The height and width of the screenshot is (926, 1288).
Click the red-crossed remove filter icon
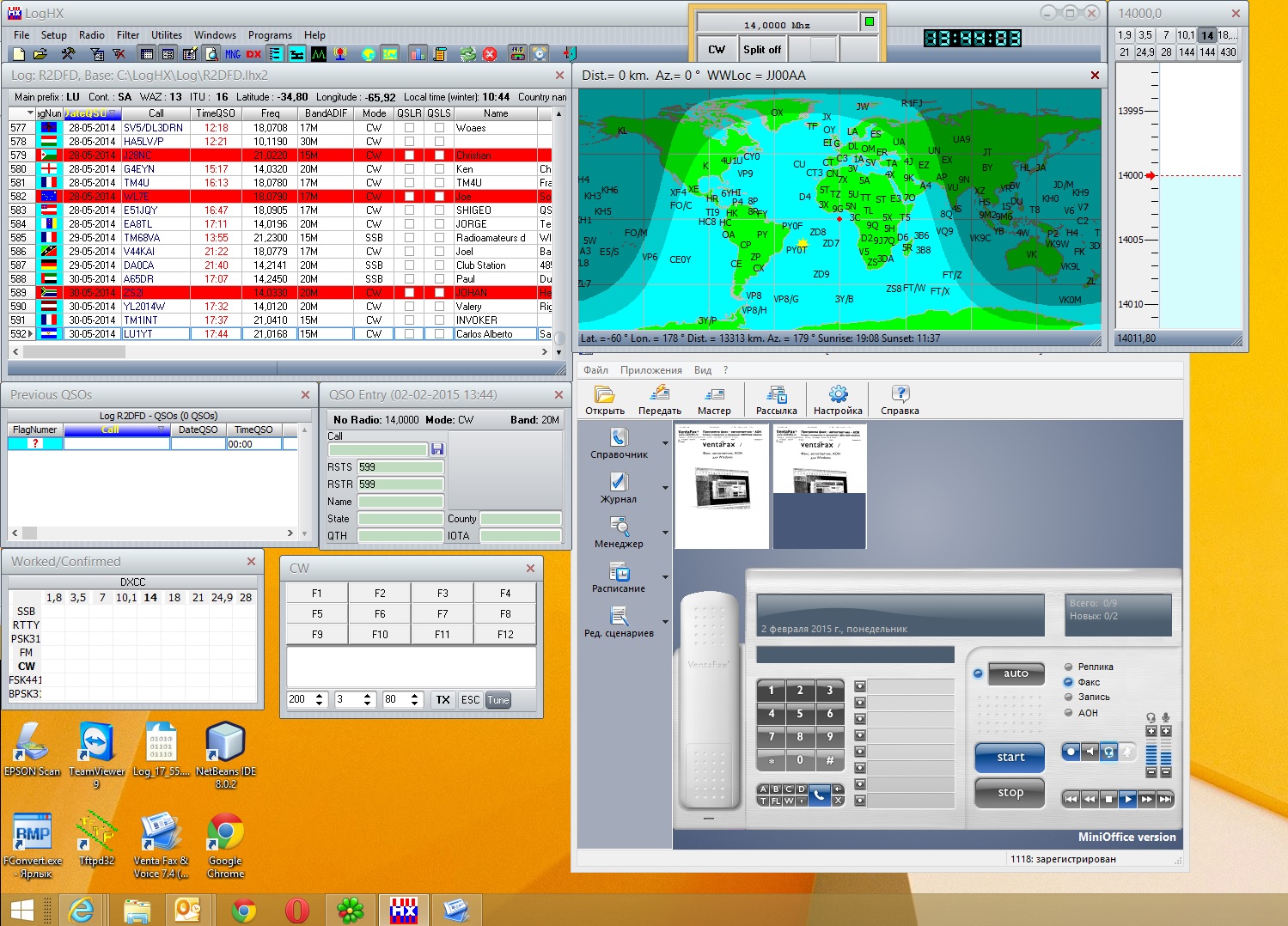click(119, 53)
